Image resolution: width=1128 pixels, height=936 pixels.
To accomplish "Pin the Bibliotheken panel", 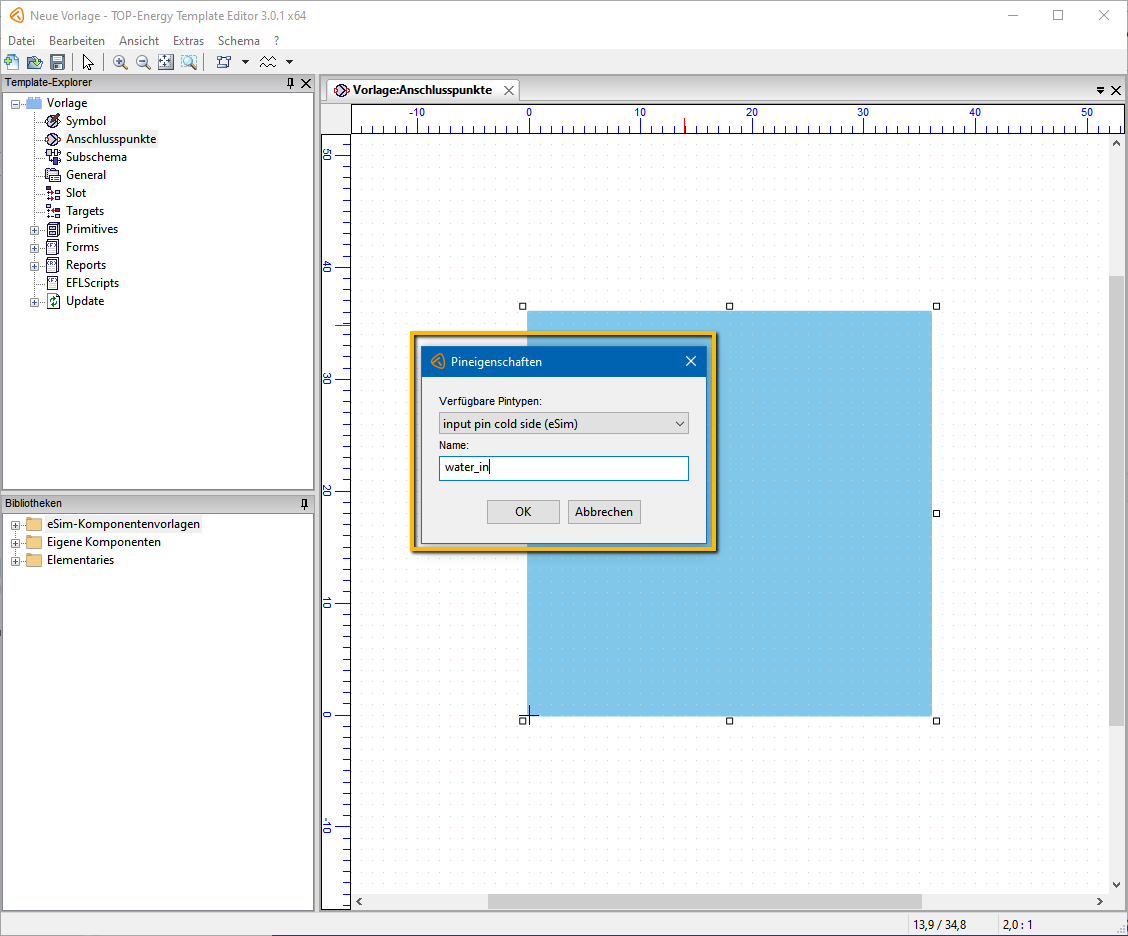I will click(304, 504).
